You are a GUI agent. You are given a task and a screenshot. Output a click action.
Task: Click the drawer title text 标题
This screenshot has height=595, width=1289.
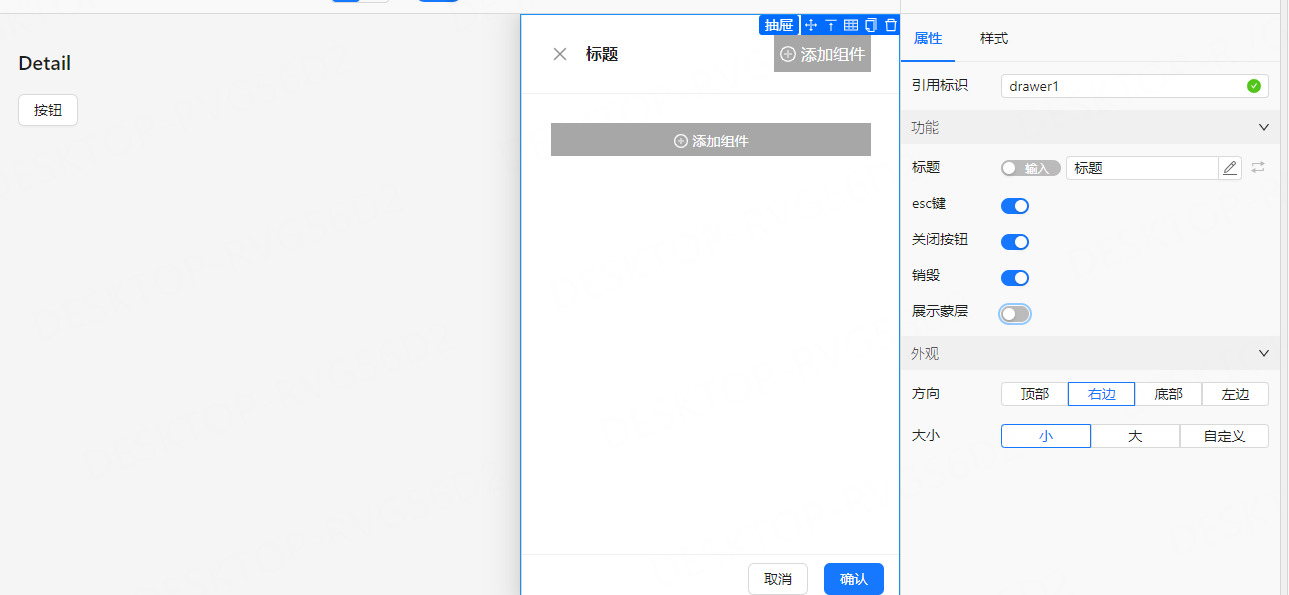[602, 54]
